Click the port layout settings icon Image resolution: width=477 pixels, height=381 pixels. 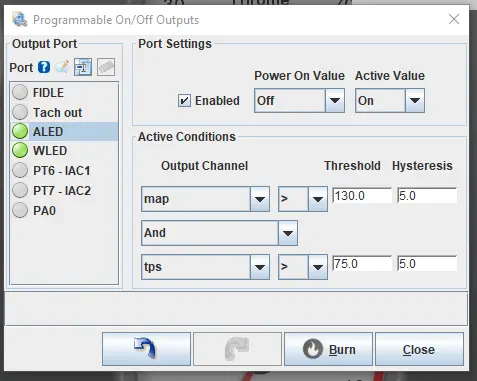pyautogui.click(x=83, y=67)
